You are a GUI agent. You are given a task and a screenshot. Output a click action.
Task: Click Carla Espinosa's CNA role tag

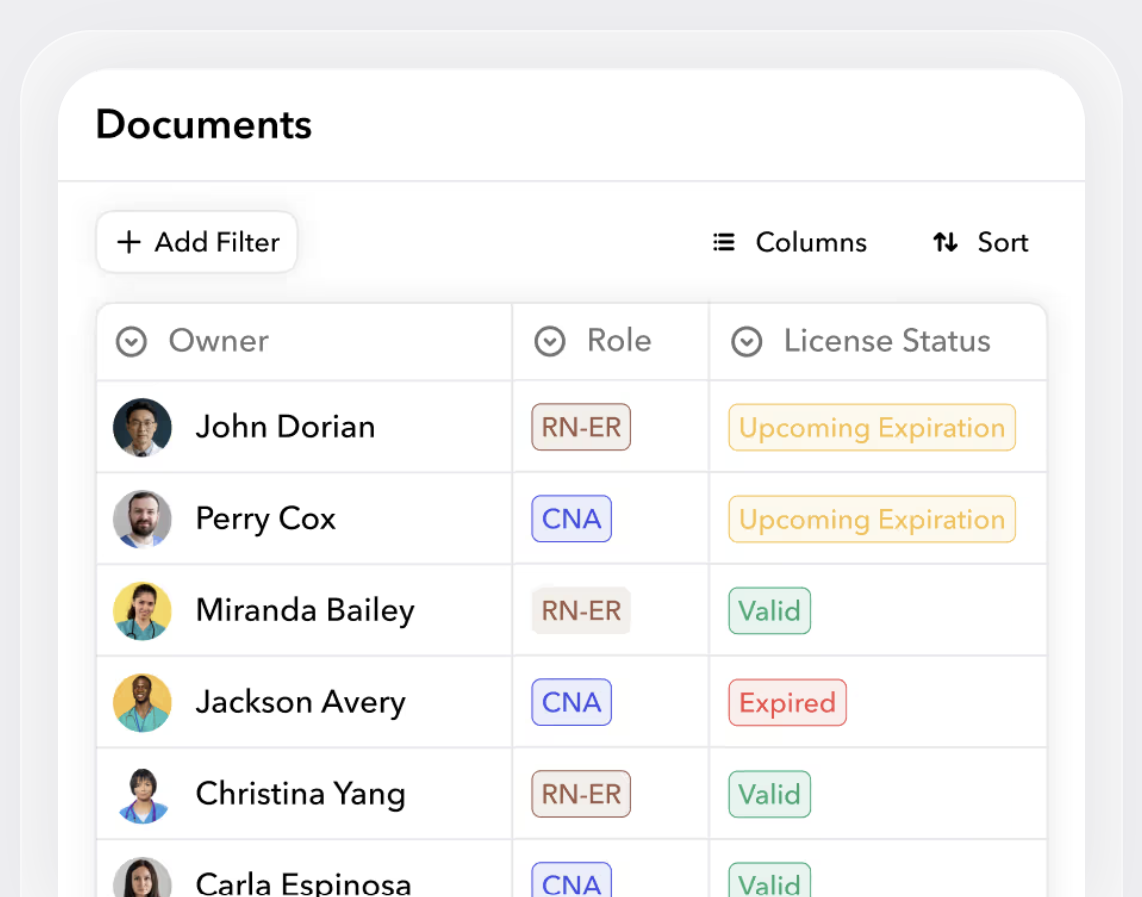pyautogui.click(x=572, y=880)
